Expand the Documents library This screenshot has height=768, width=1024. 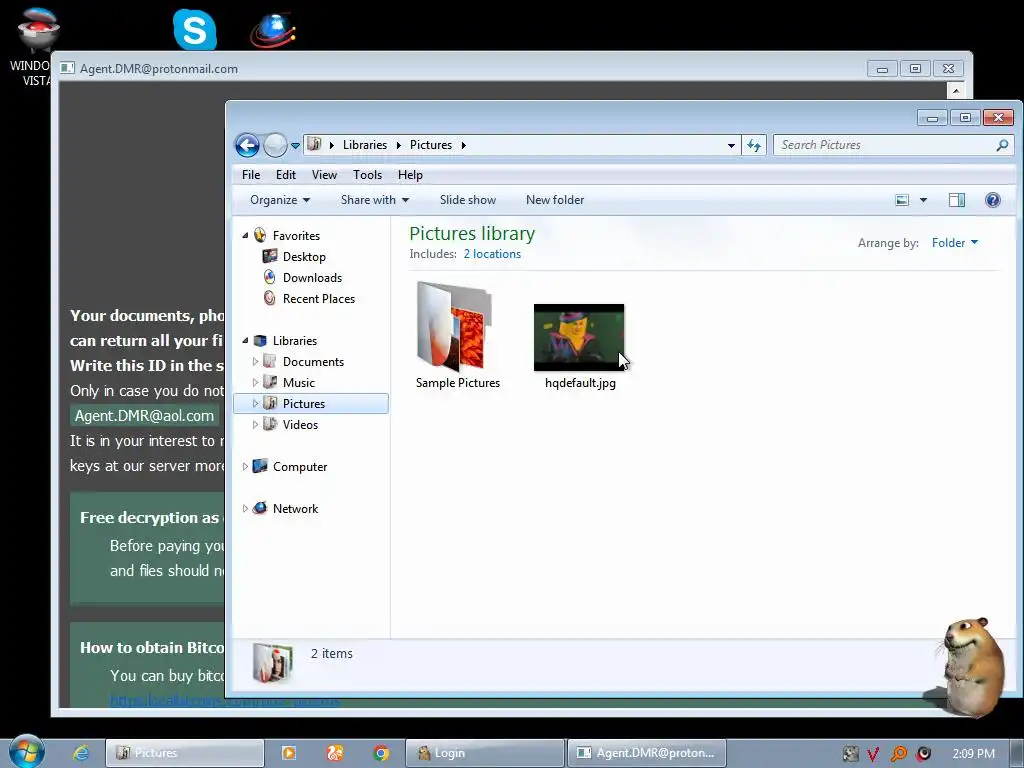pos(255,362)
